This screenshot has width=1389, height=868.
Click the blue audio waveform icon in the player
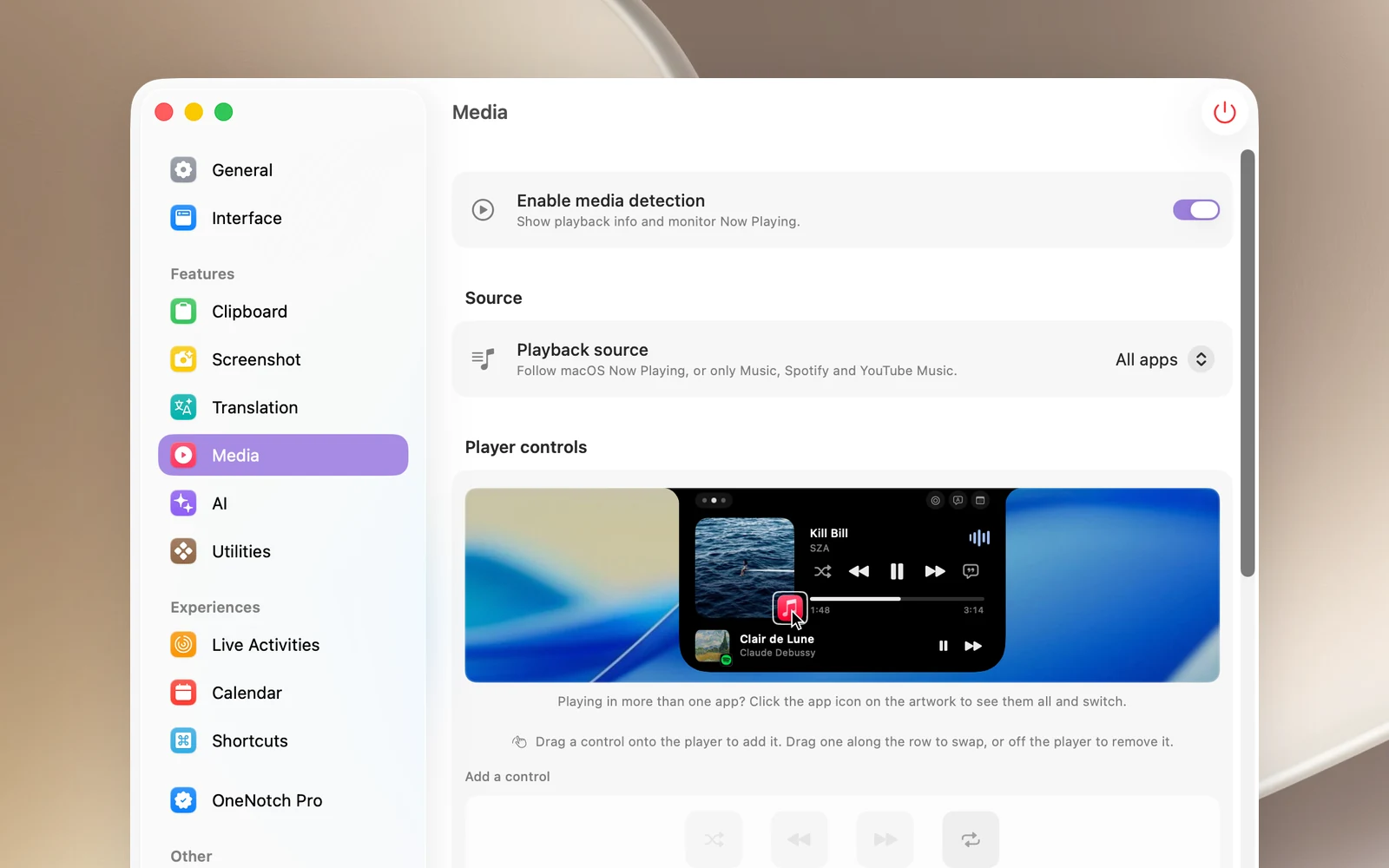[x=979, y=537]
